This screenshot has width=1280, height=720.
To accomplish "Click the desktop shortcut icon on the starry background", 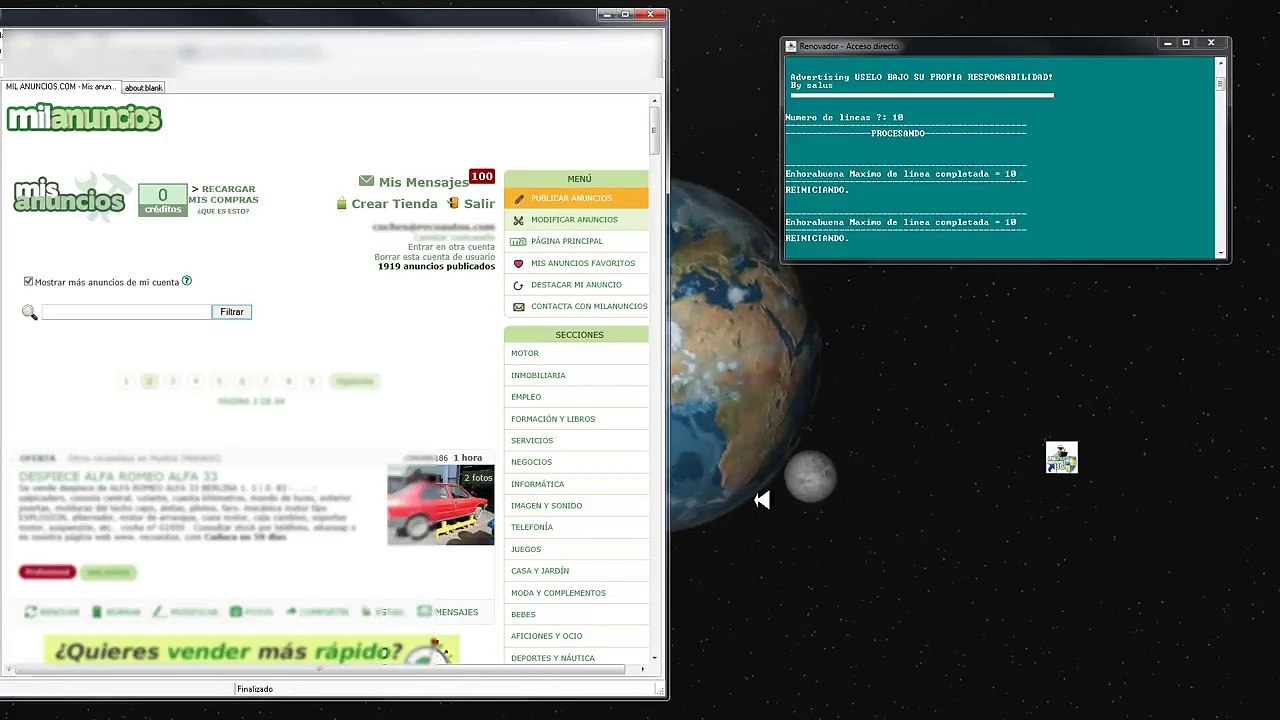I will 1062,457.
